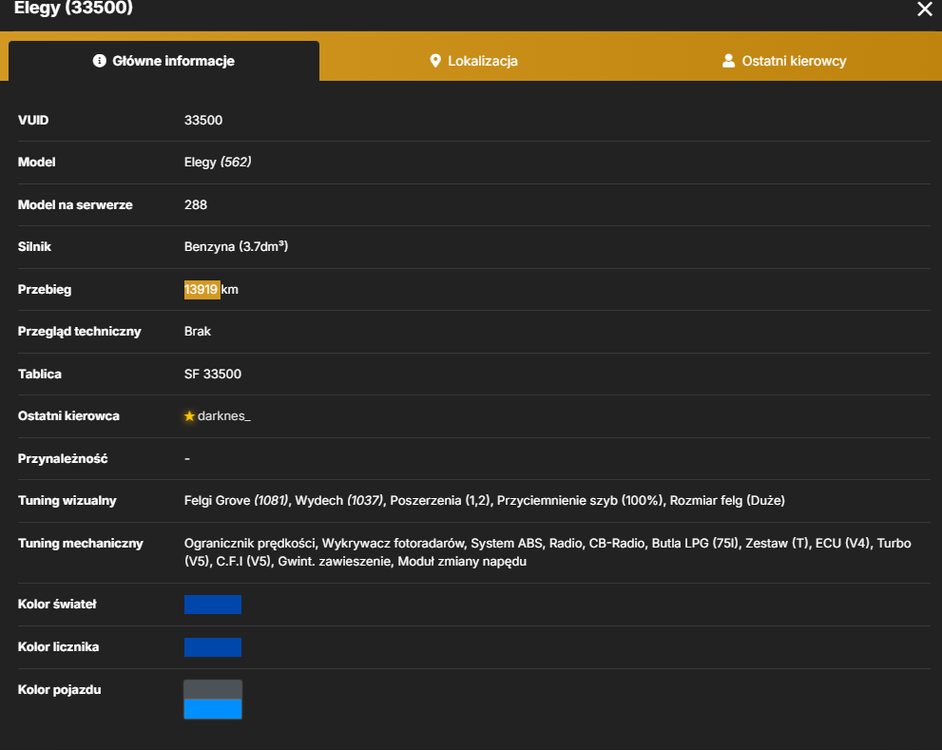Viewport: 942px width, 750px height.
Task: Click the model value Elegy (562)
Action: (217, 162)
